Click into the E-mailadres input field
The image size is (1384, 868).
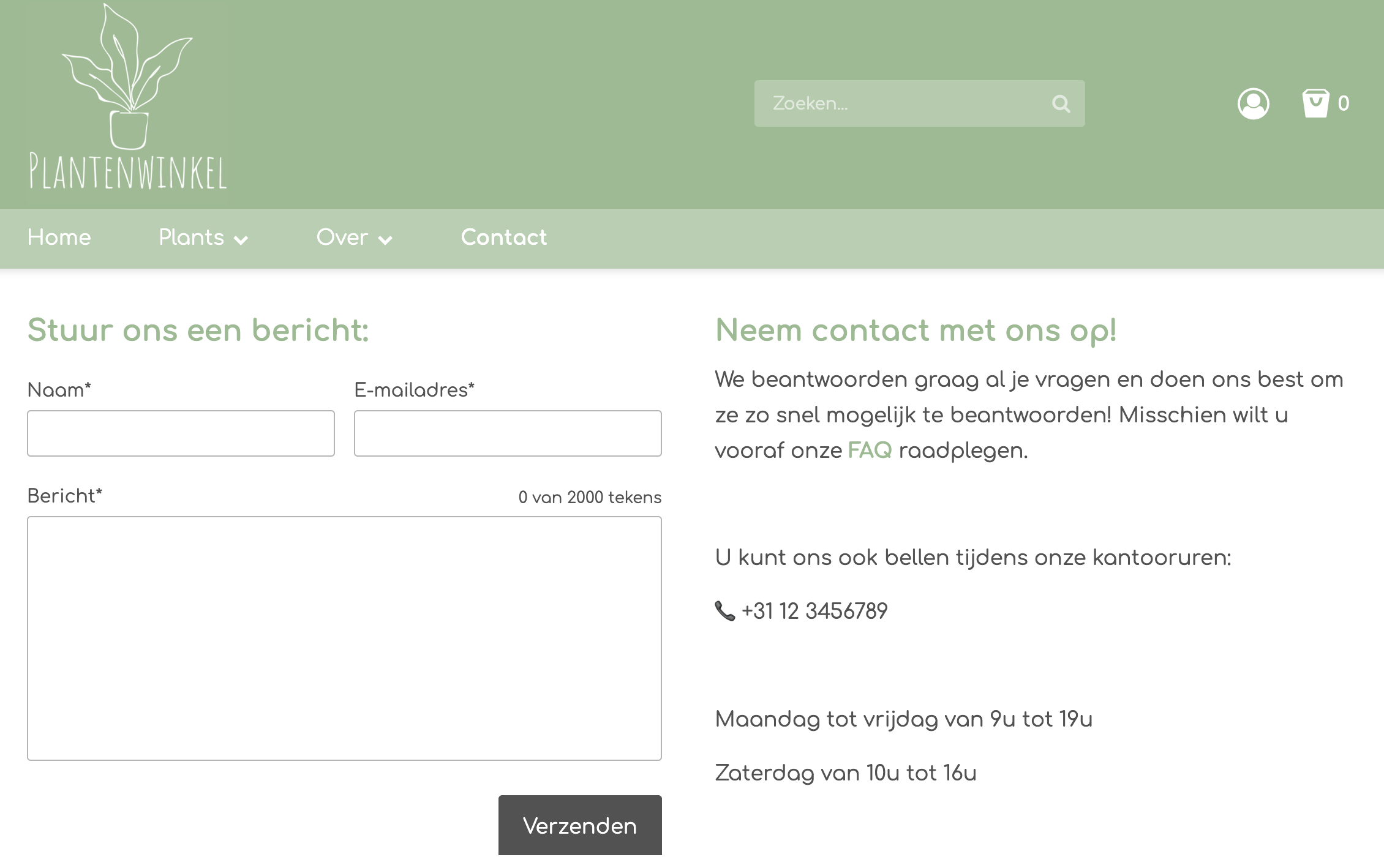[x=508, y=433]
